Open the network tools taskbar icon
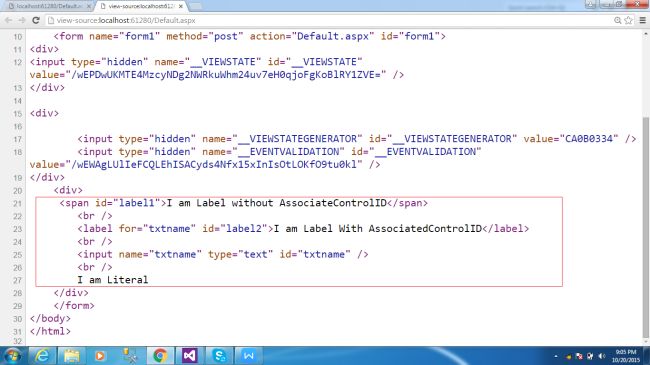Viewport: 650px width, 365px height. [130, 356]
